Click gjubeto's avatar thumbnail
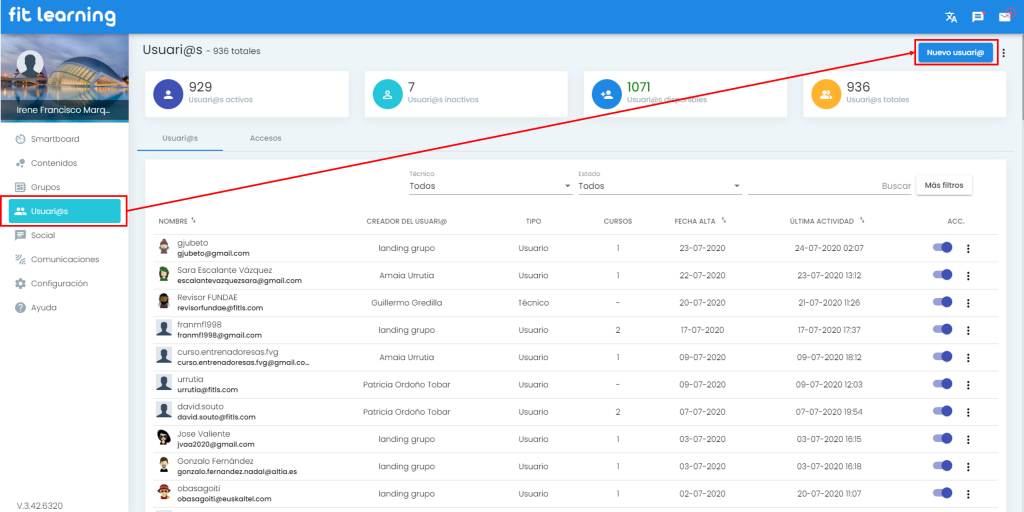Screen dimensions: 1024x512 point(164,247)
